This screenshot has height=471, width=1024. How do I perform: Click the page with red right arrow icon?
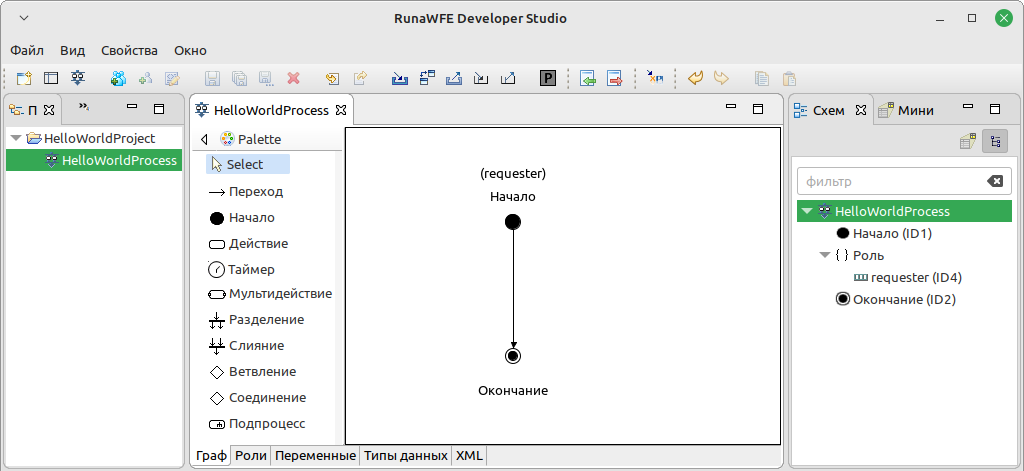[x=615, y=78]
